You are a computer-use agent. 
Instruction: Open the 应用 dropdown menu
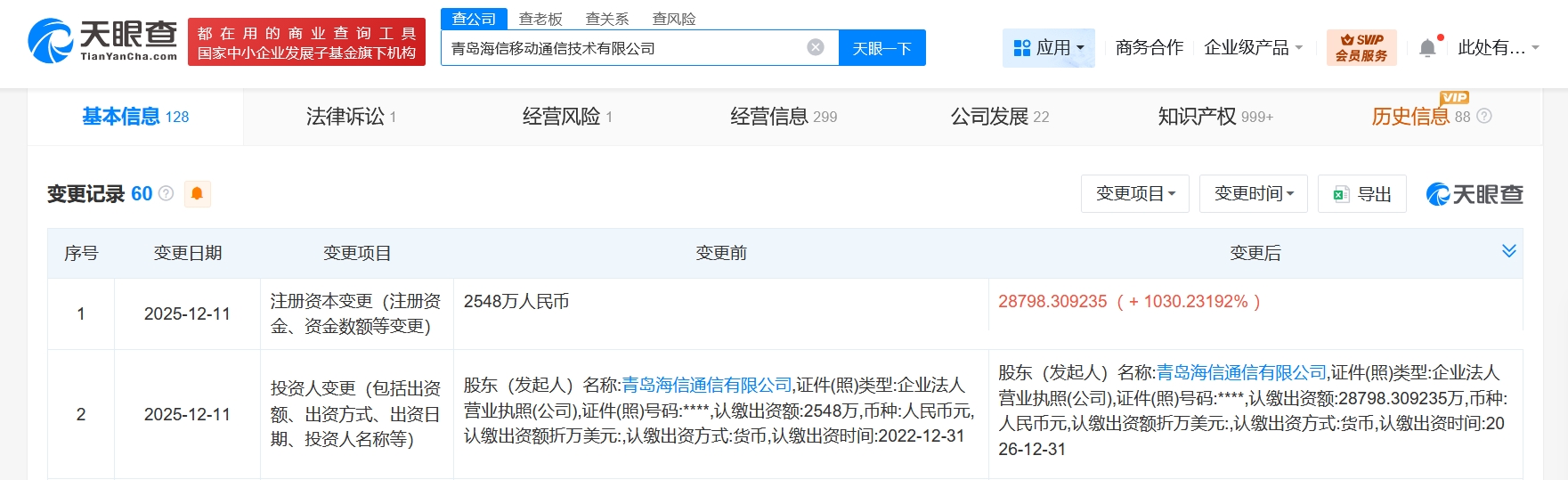[1049, 48]
